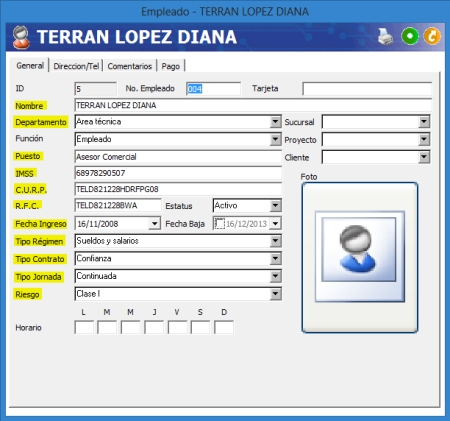
Task: Expand the Riesgo dropdown
Action: click(x=275, y=294)
